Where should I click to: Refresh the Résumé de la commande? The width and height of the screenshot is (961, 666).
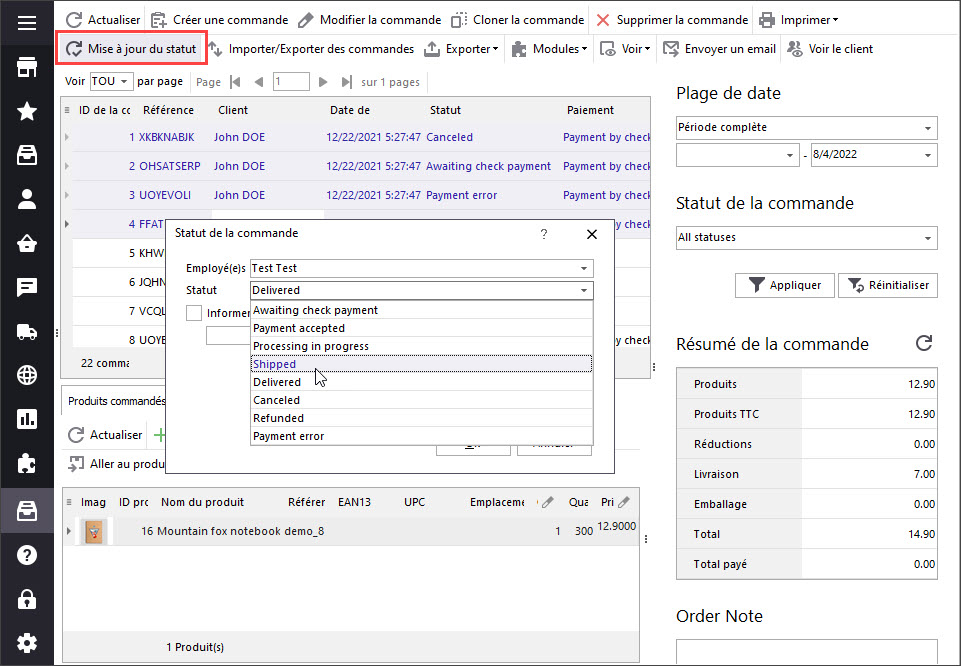pos(924,343)
